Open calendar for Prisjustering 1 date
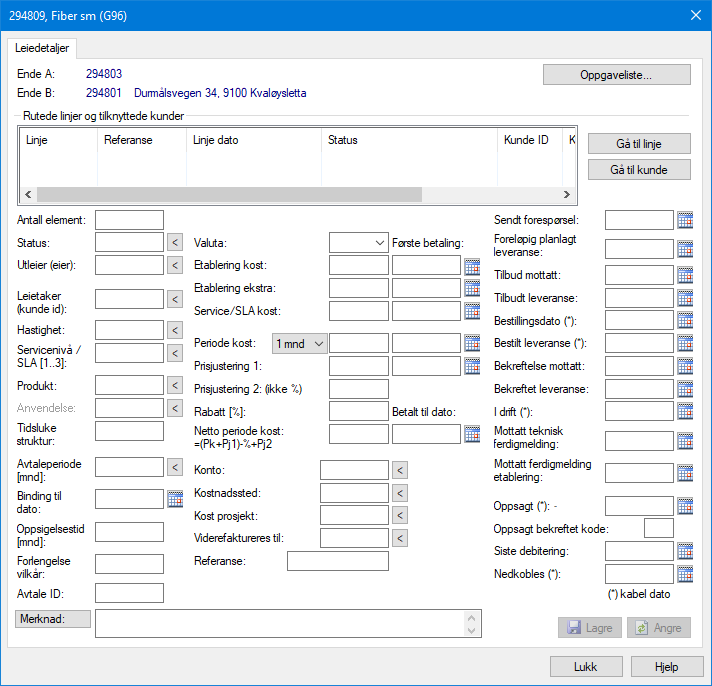This screenshot has height=686, width=712. coord(472,366)
